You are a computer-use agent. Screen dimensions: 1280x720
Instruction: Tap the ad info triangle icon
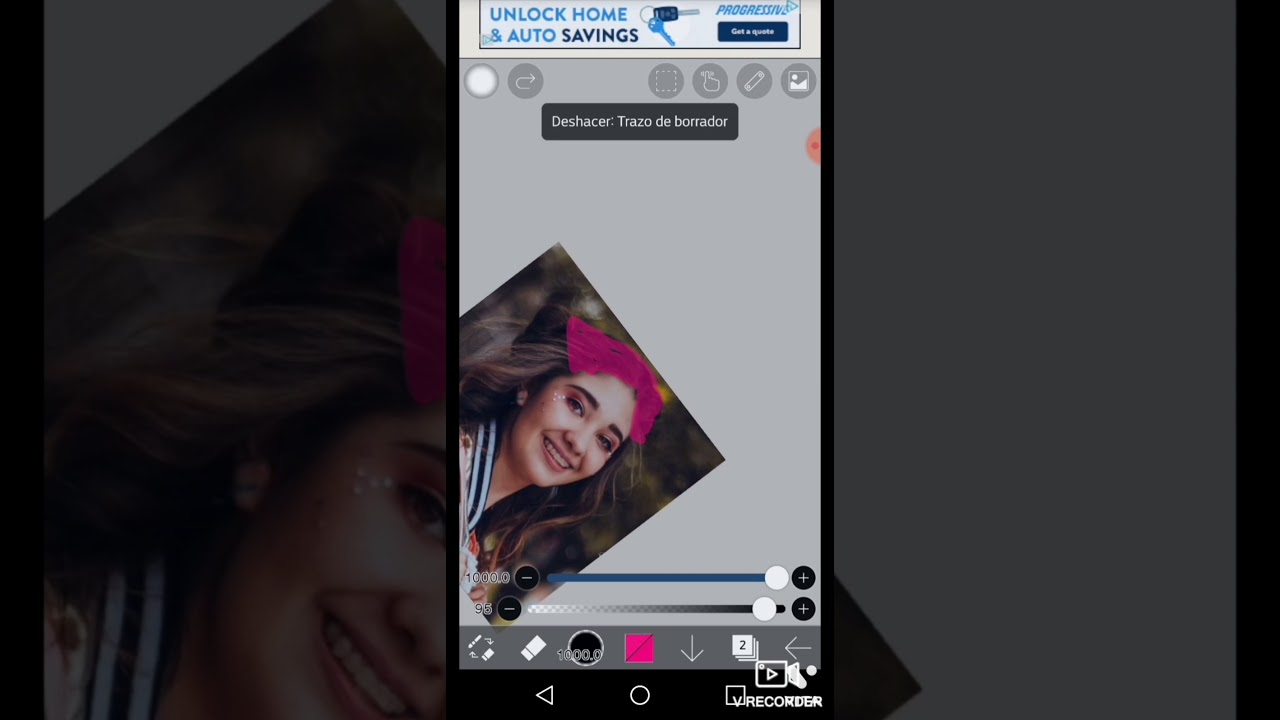792,6
